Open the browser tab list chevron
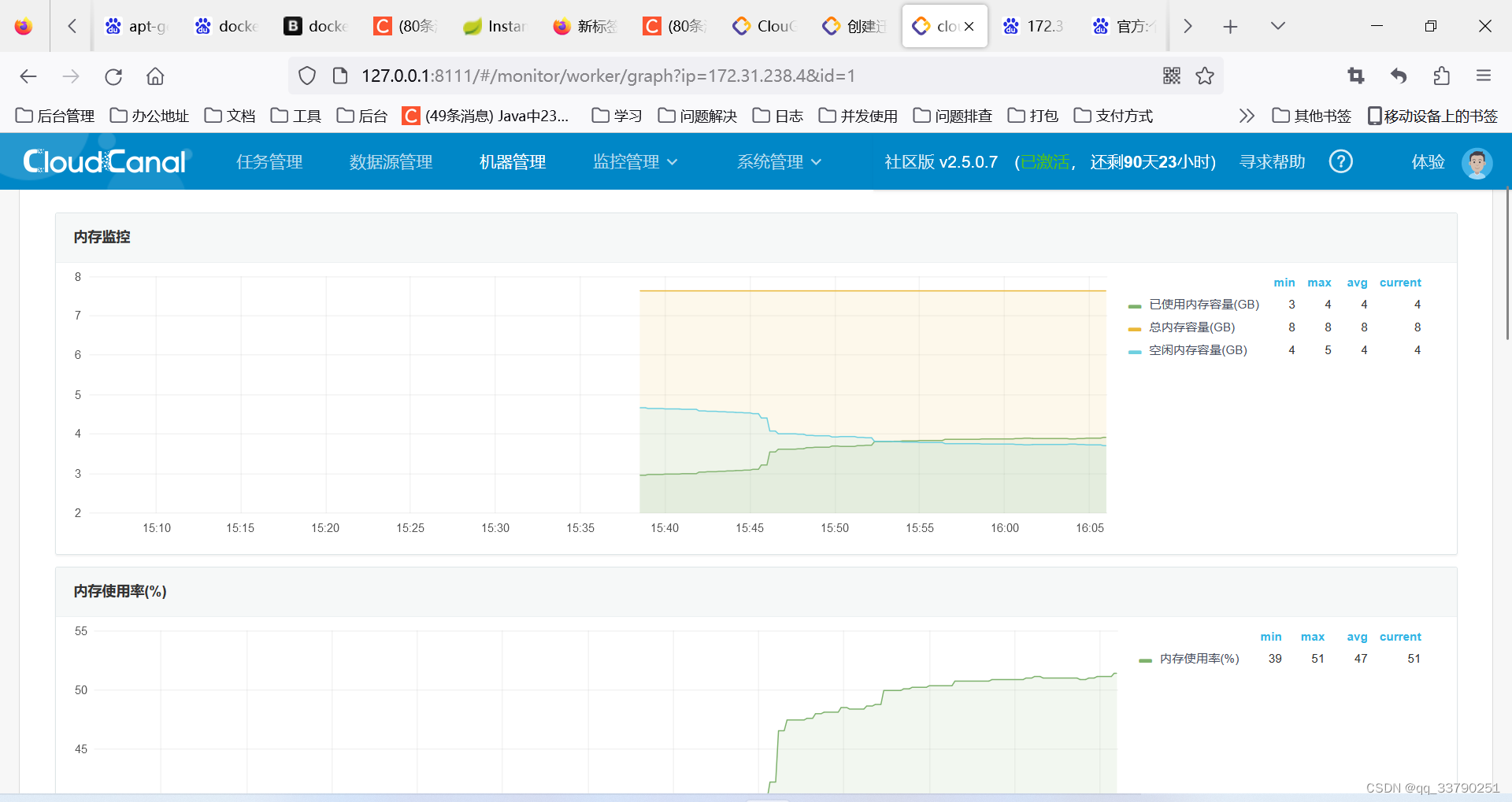Viewport: 1512px width, 802px height. [1277, 26]
